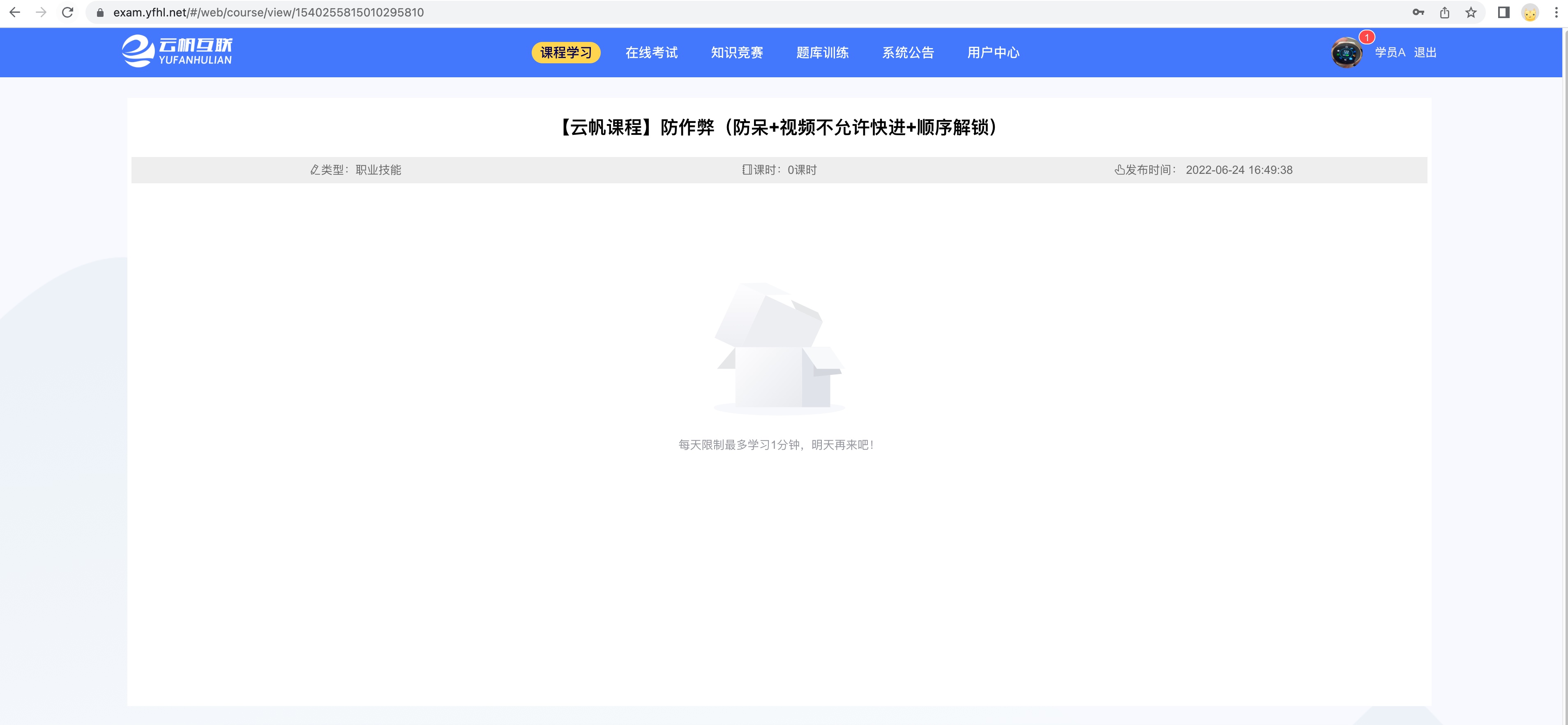View 系统公告 page
1568x725 pixels.
click(908, 53)
